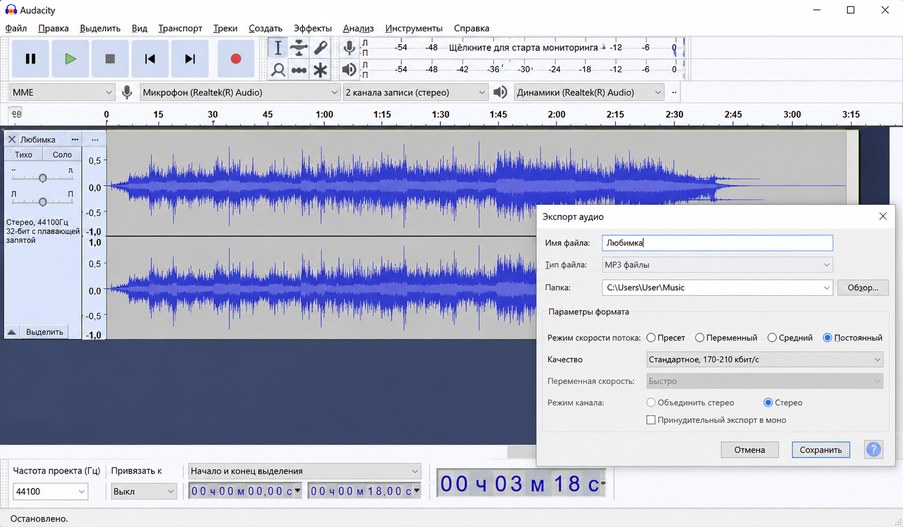The image size is (903, 527).
Task: Skip to start of the track
Action: coord(150,59)
